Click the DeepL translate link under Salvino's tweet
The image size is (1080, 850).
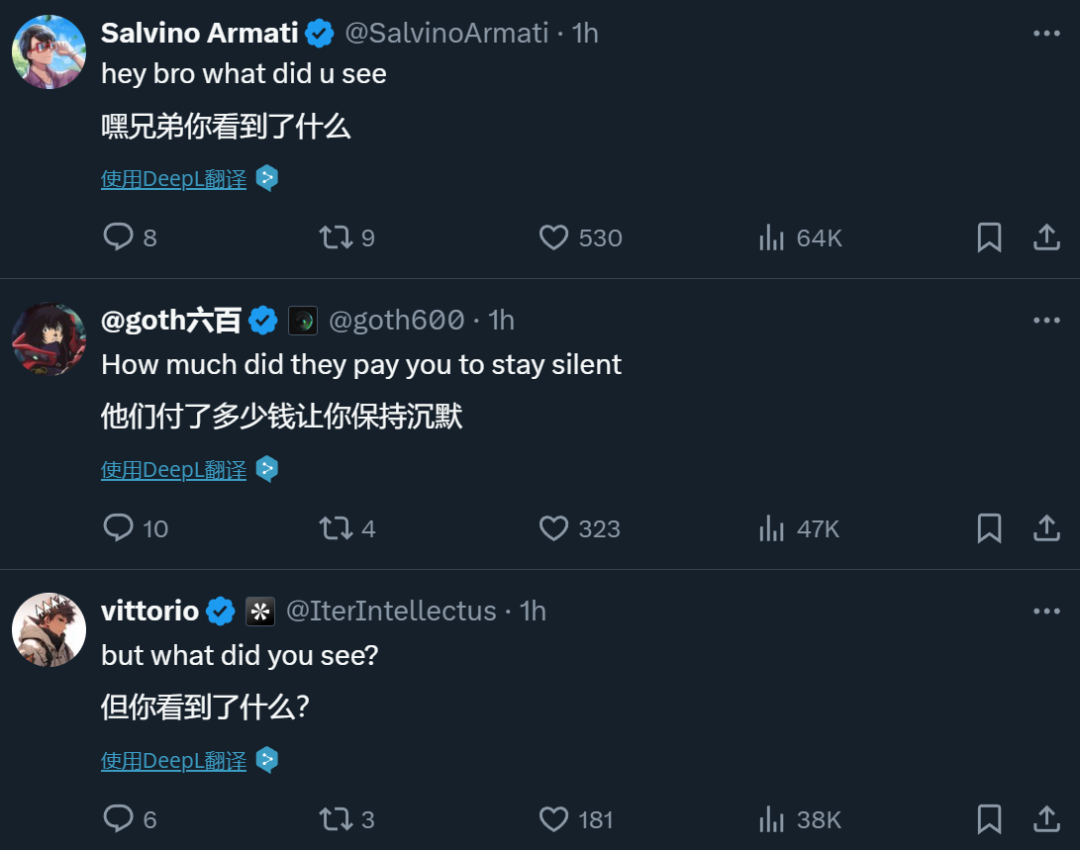pos(174,179)
